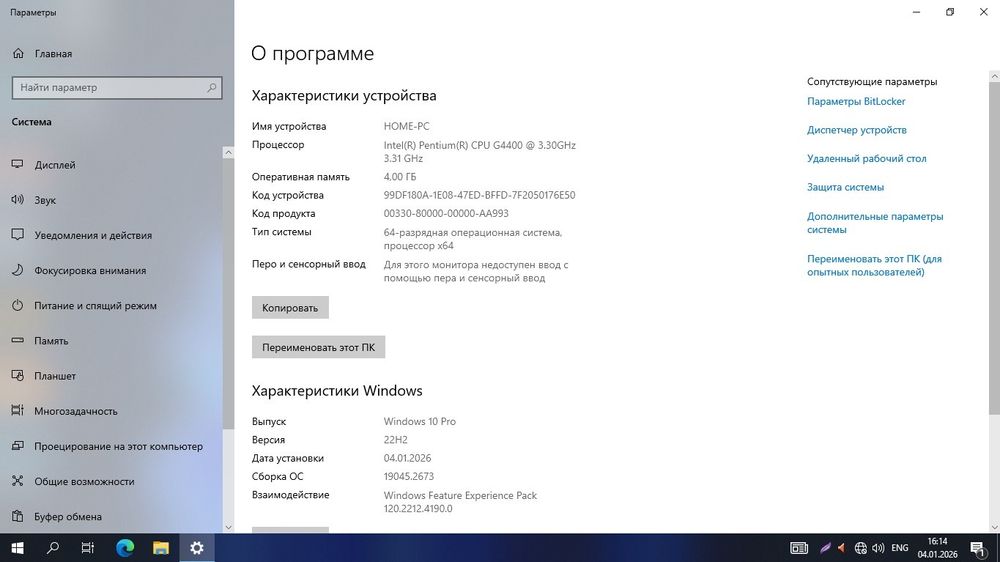The height and width of the screenshot is (562, 1000).
Task: Open Дополнительные параметры системы link
Action: click(x=875, y=223)
